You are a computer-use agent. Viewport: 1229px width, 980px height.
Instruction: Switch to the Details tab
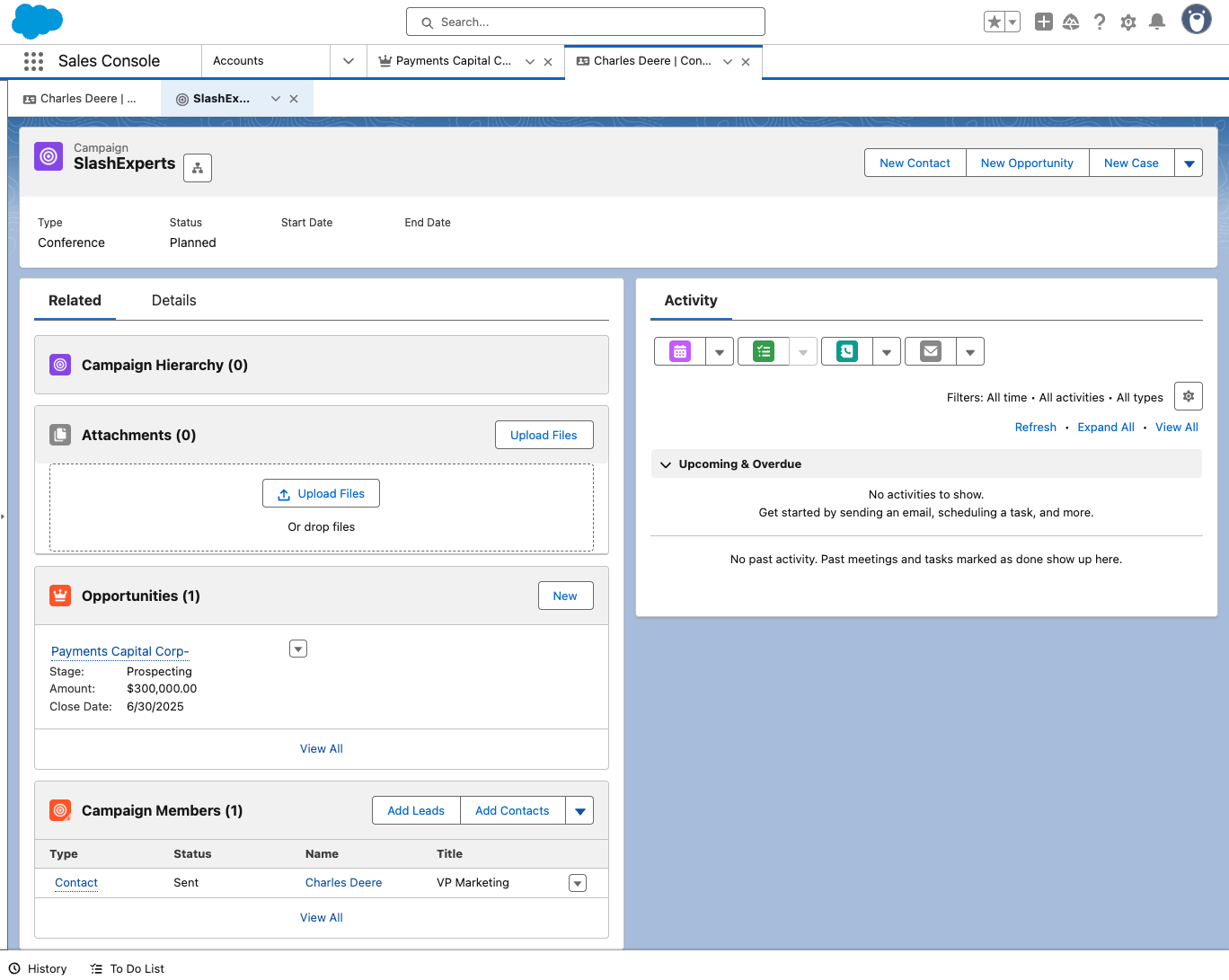pos(173,301)
